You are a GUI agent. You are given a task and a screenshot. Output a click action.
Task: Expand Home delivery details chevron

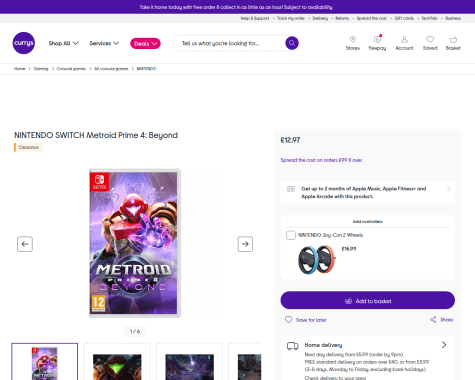[444, 345]
